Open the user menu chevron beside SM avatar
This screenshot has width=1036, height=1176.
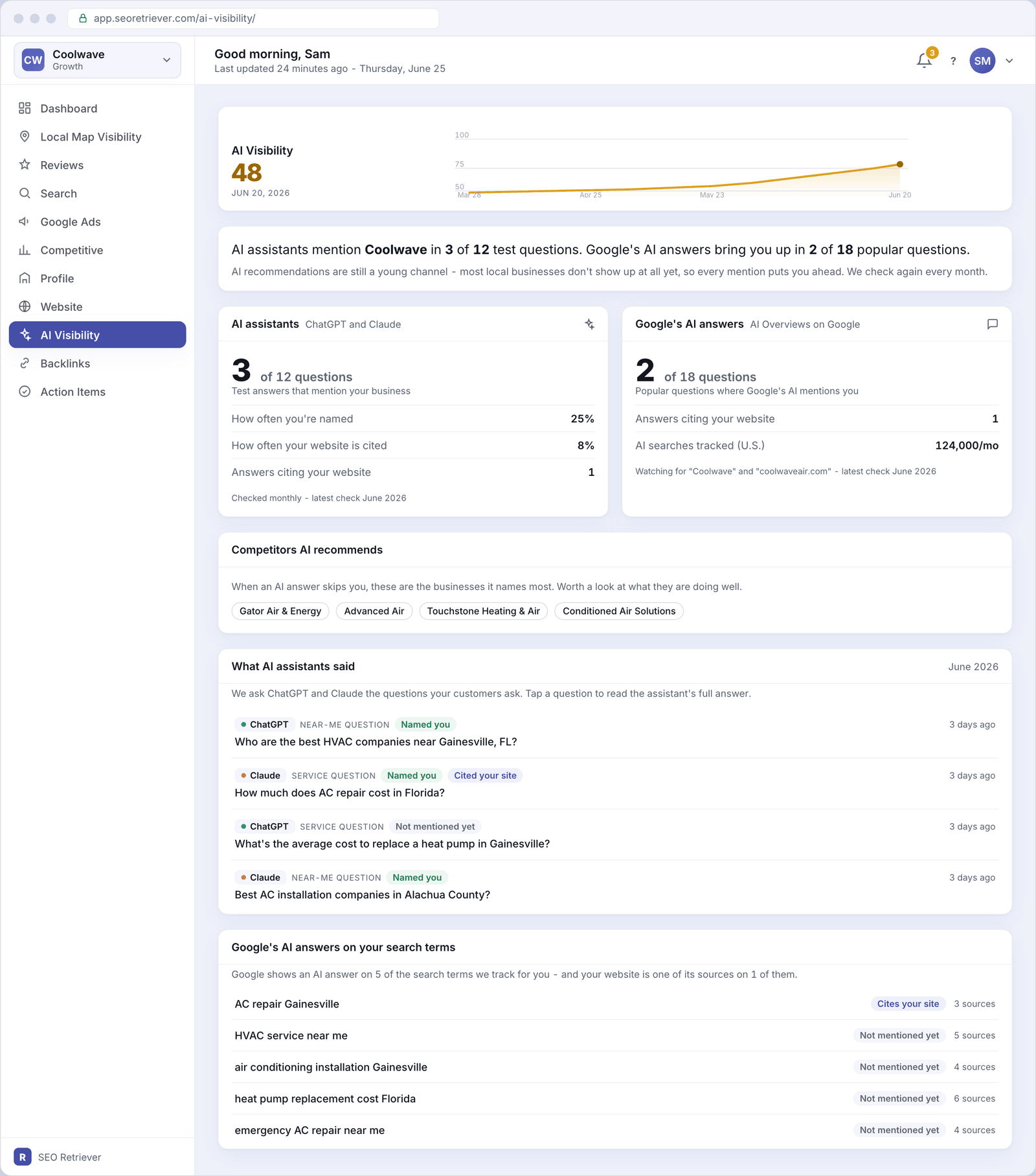point(1009,61)
